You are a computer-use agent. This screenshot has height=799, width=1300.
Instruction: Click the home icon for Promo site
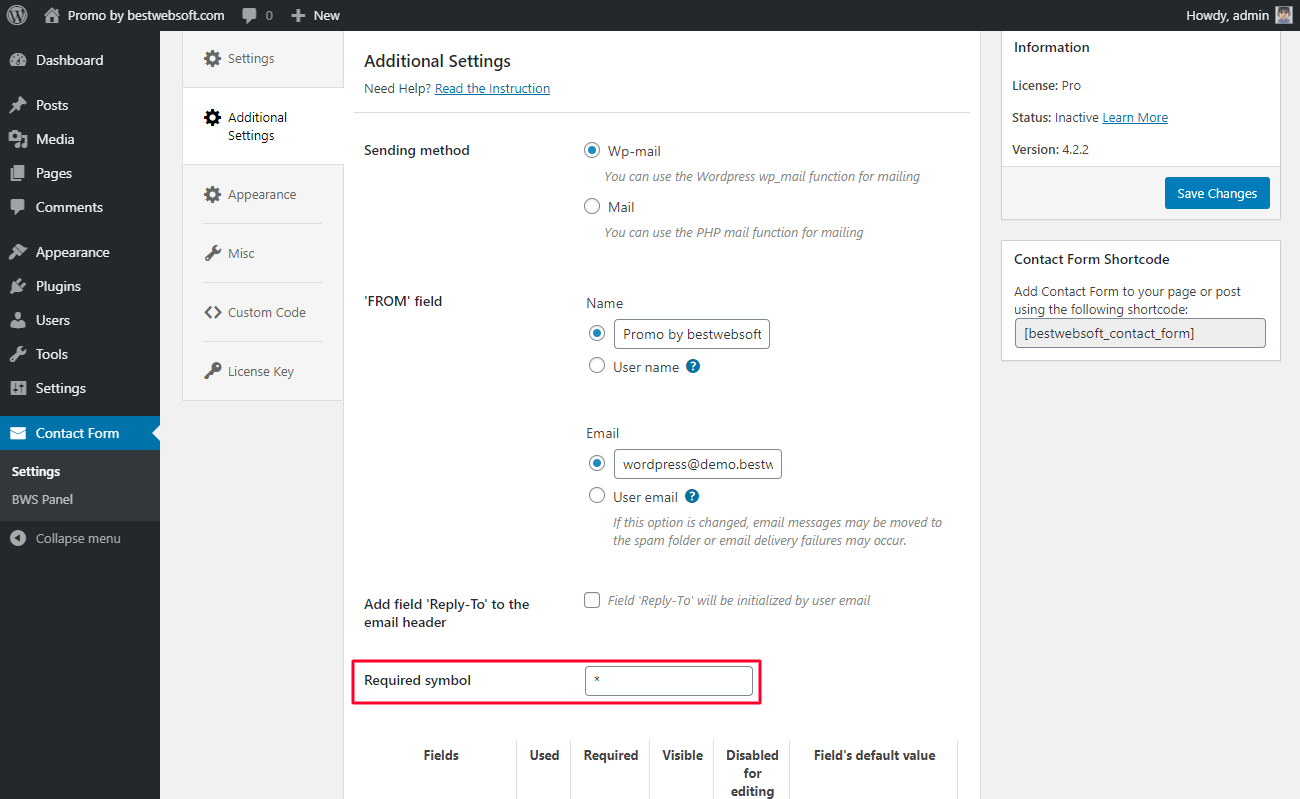(x=52, y=15)
